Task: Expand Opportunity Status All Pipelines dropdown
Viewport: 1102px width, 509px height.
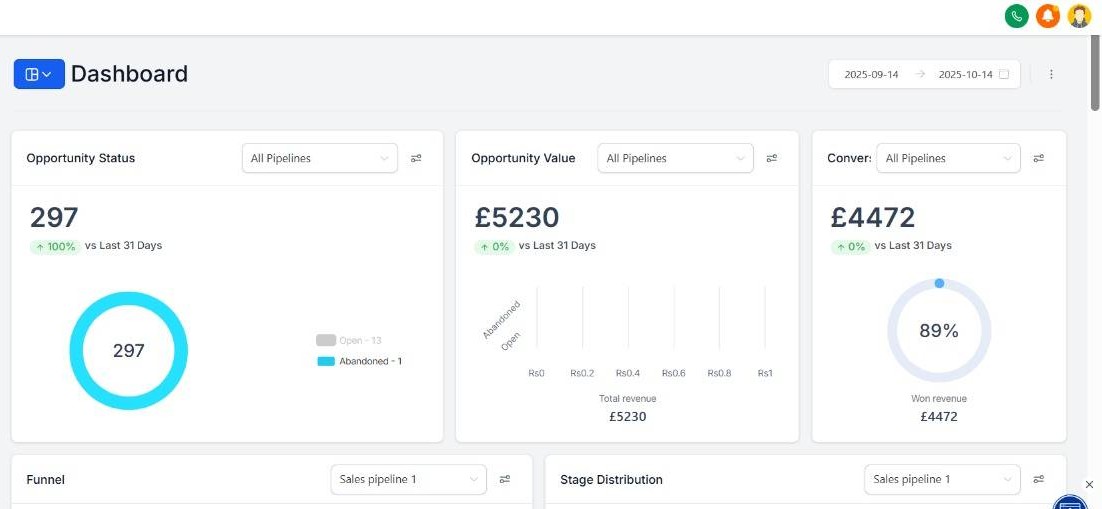Action: (320, 158)
